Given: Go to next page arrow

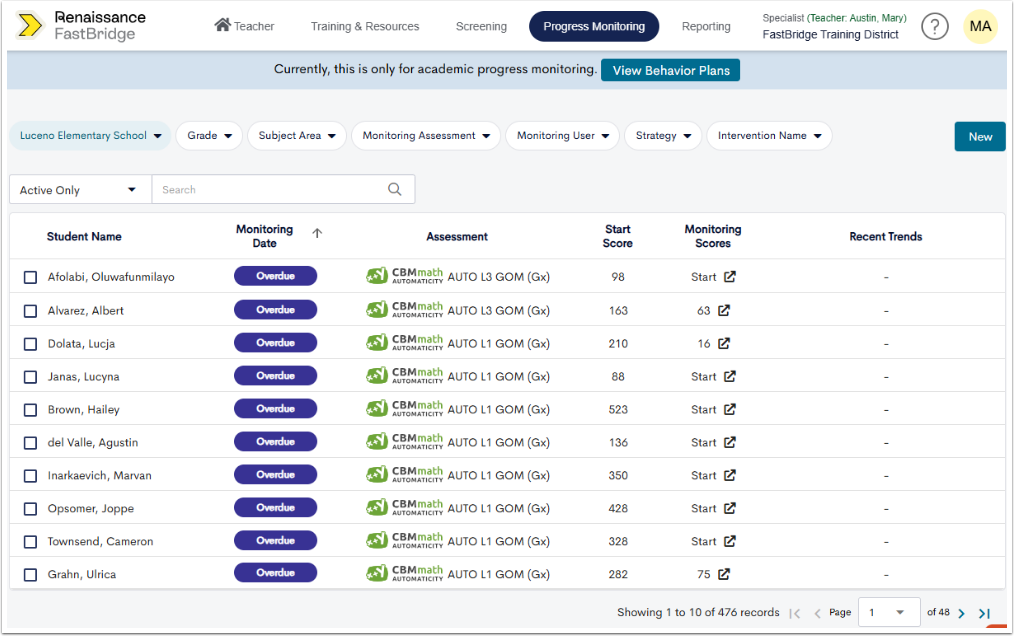Looking at the screenshot, I should (962, 613).
